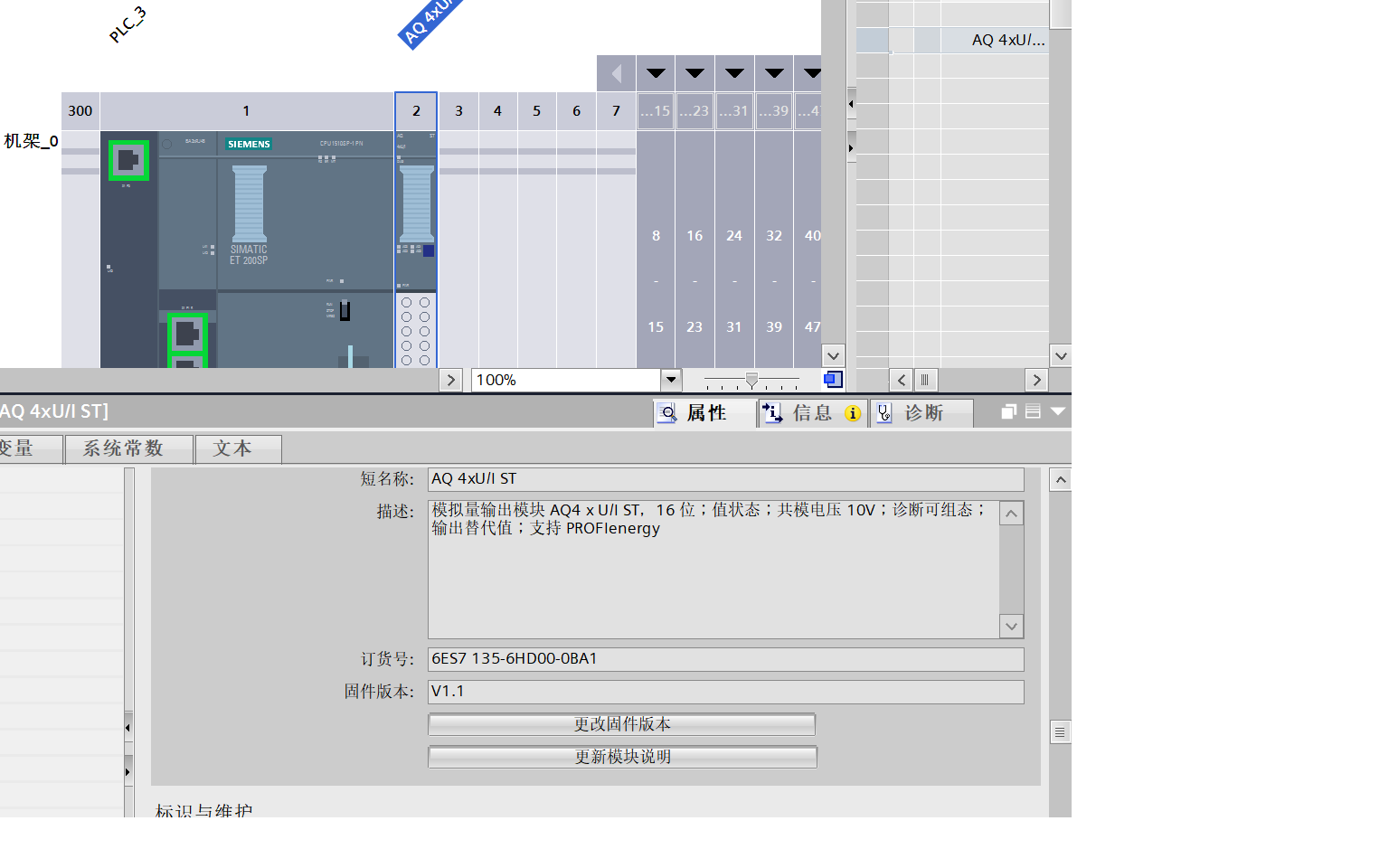Click the inspector layout icon with stacked lines
Screen dimensions: 1389x868
tap(1033, 412)
